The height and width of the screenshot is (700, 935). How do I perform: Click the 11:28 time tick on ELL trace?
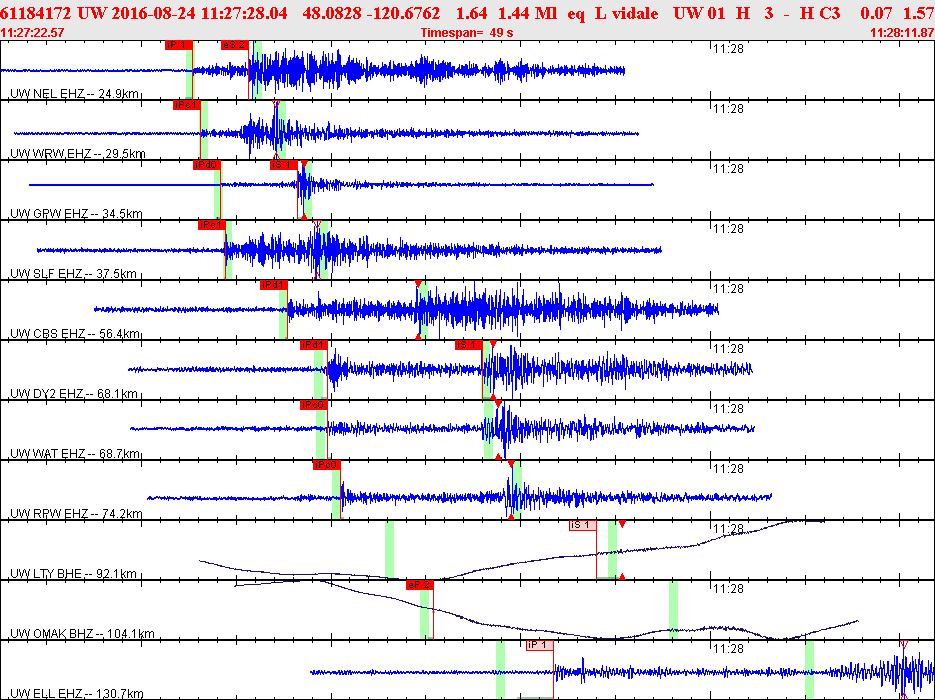point(729,649)
